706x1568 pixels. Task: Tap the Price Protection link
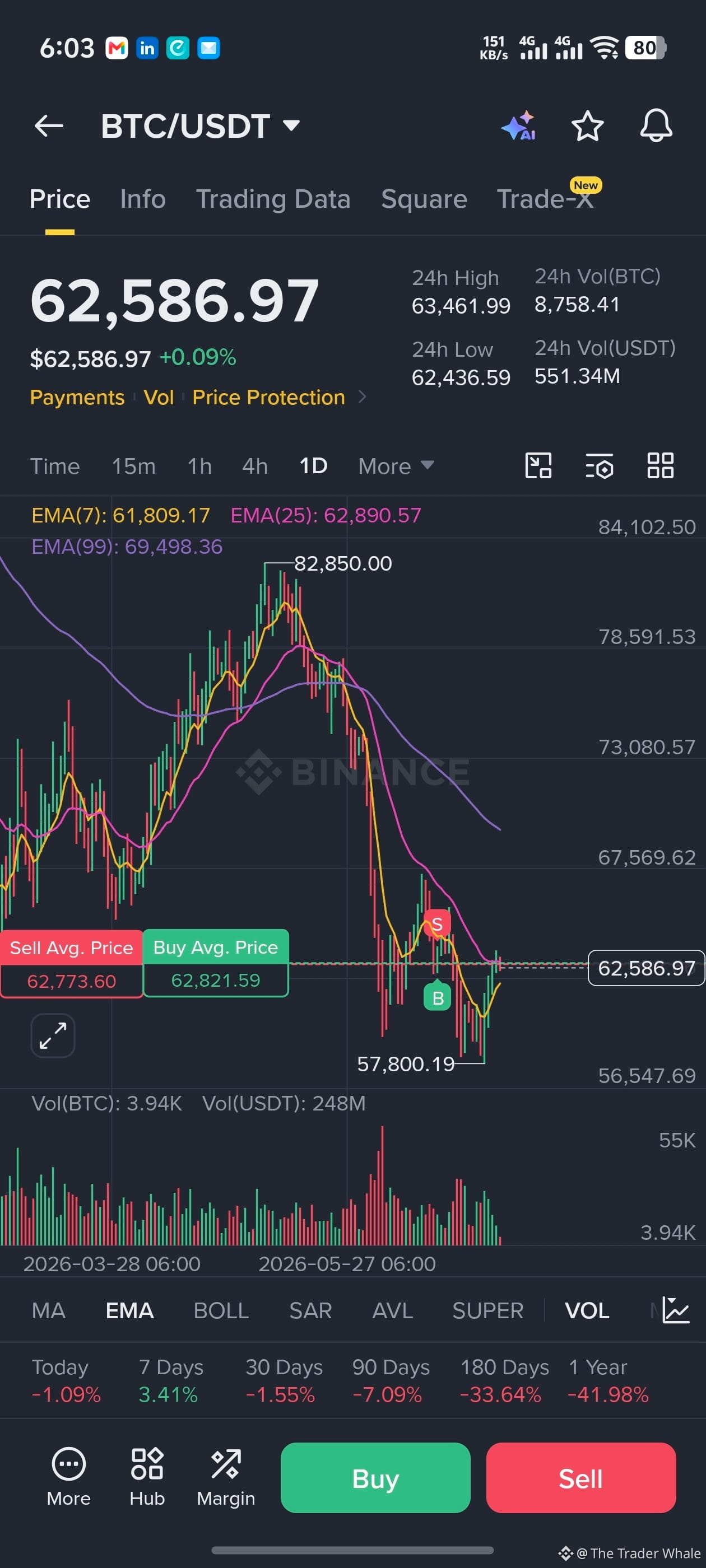[268, 397]
